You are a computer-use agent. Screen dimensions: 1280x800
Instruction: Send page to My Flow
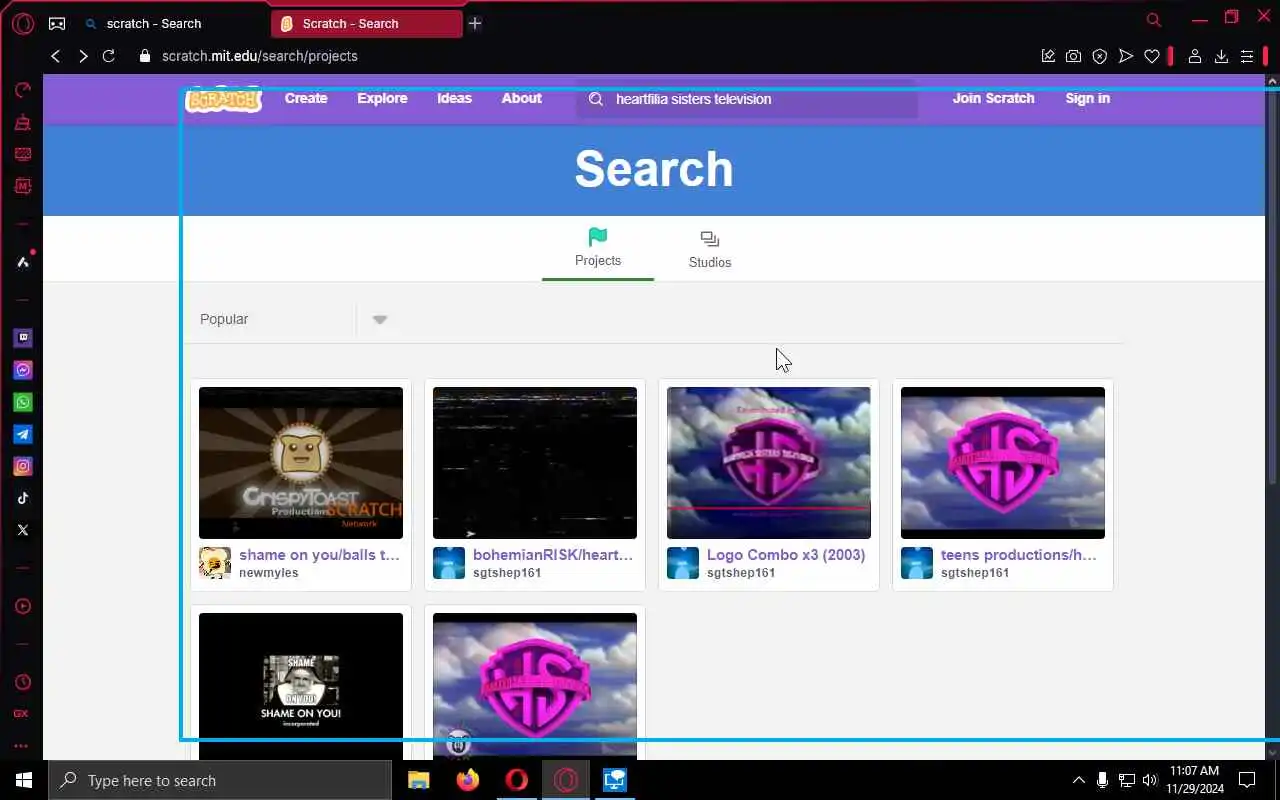coord(1126,56)
